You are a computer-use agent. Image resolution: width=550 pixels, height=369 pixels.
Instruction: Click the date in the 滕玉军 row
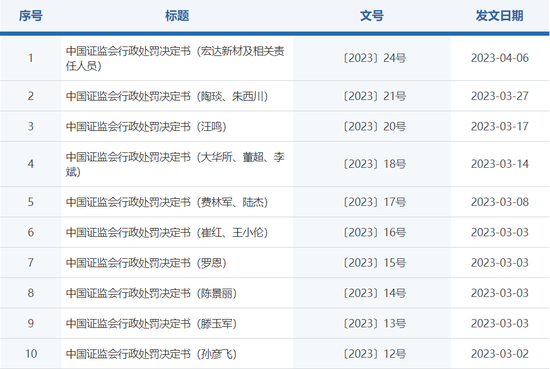tap(500, 323)
